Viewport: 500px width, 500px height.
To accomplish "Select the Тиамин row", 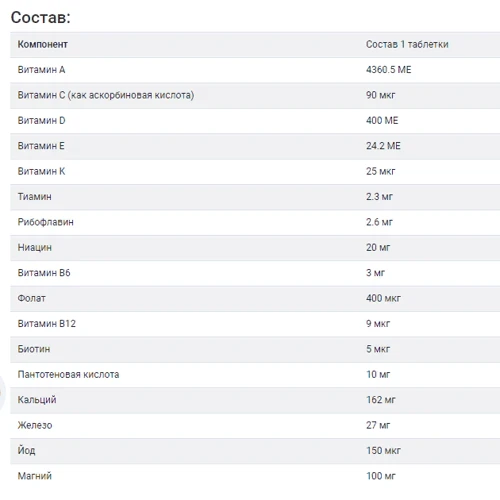I will (x=255, y=197).
